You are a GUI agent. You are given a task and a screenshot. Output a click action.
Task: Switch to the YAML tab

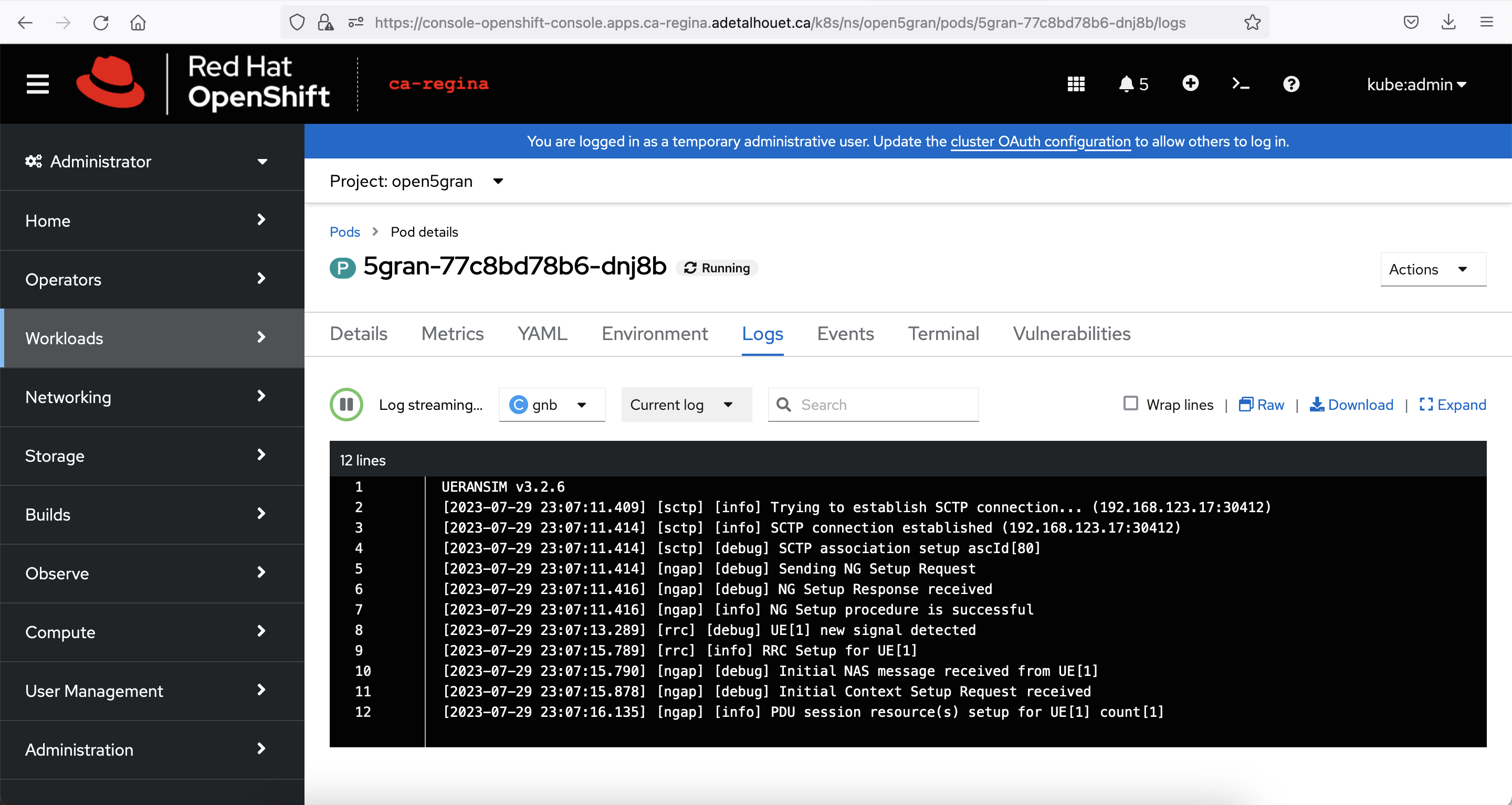[542, 333]
